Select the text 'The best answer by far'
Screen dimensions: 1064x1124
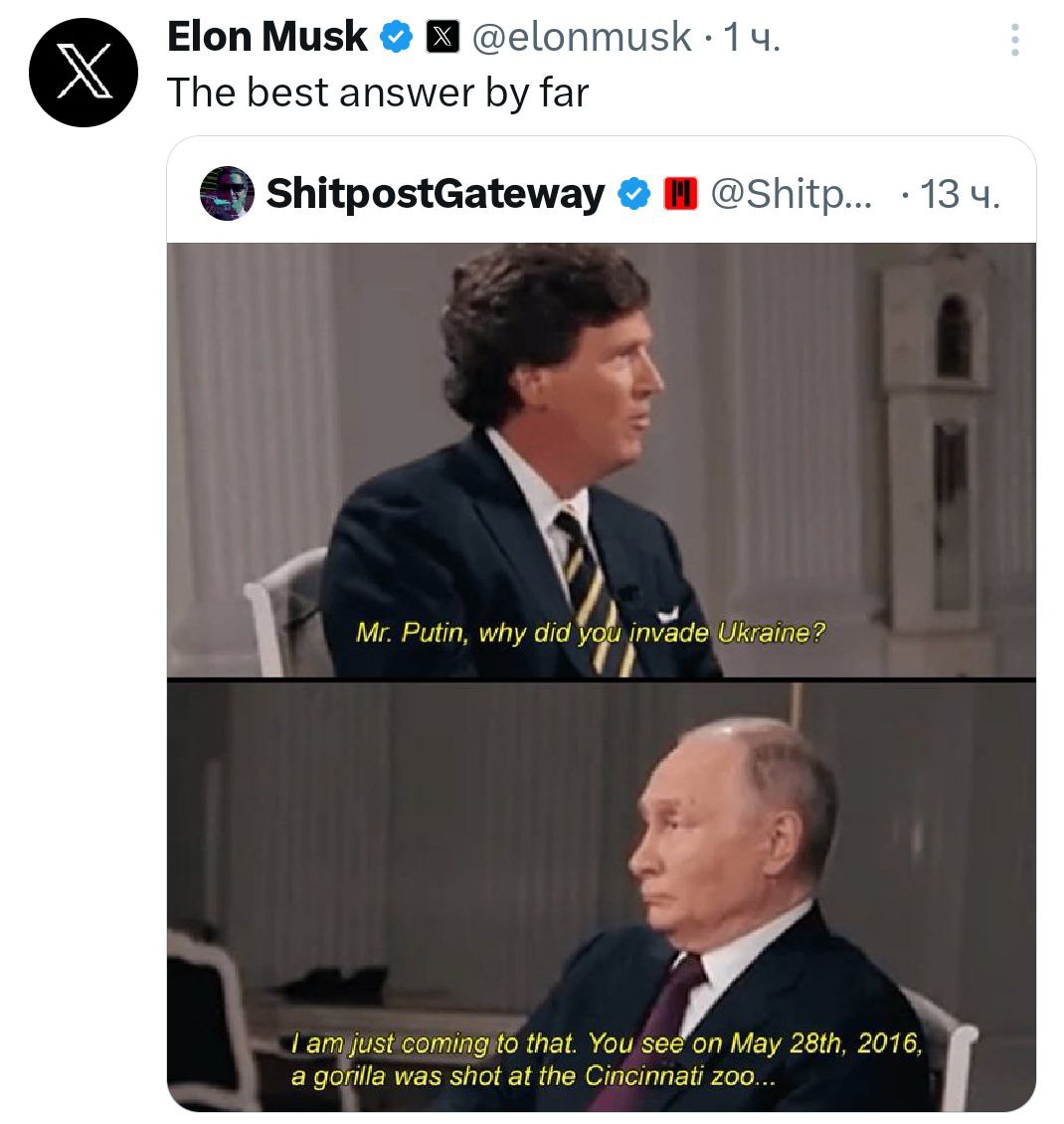(x=378, y=94)
